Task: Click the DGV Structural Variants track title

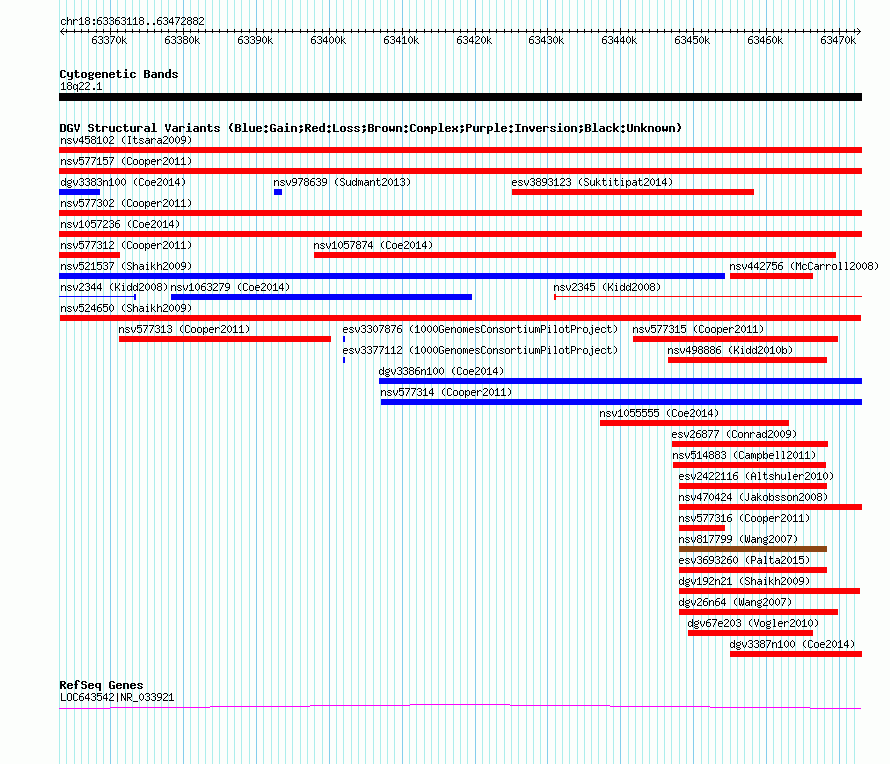Action: coord(371,128)
